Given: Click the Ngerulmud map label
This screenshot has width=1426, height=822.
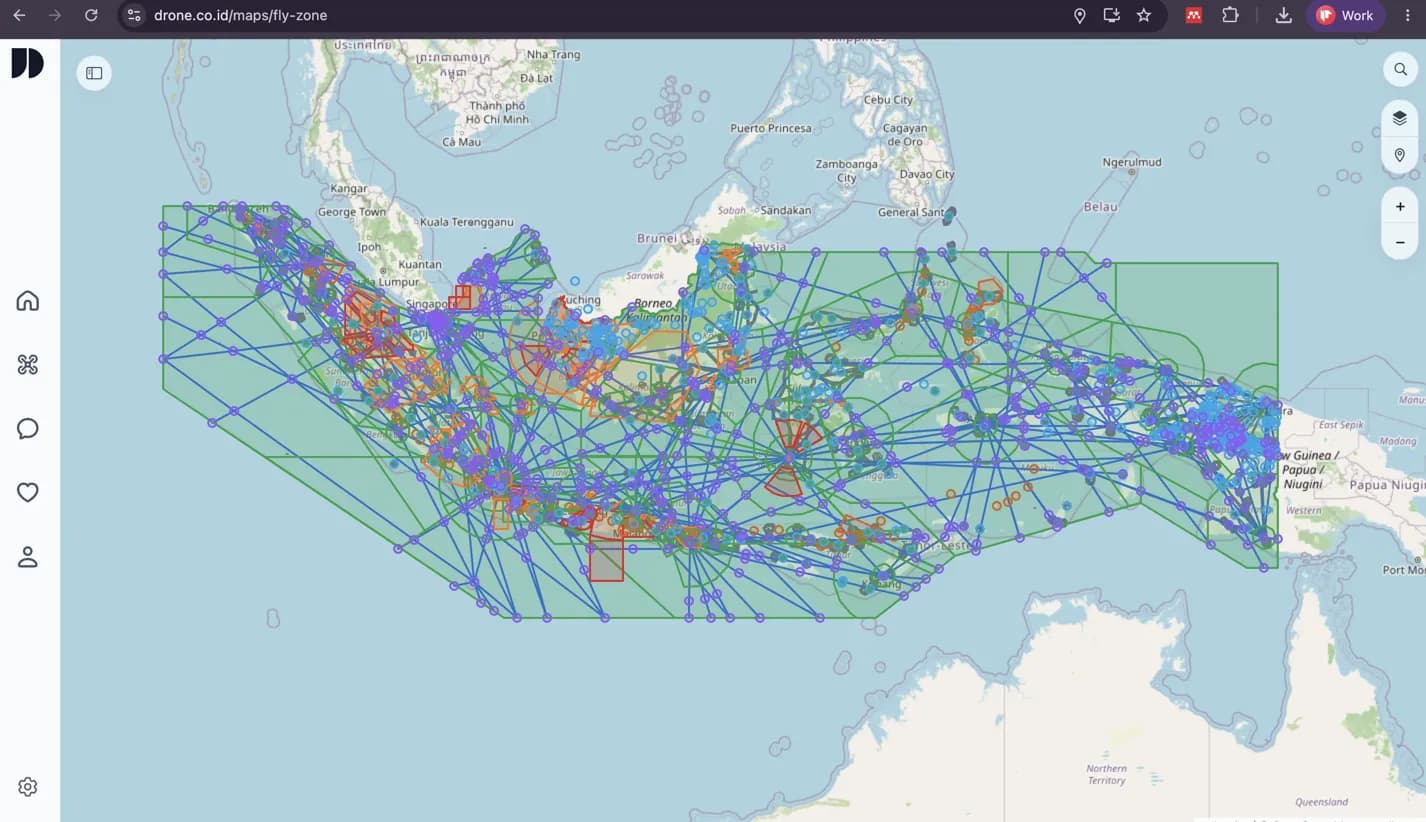Looking at the screenshot, I should (x=1132, y=162).
